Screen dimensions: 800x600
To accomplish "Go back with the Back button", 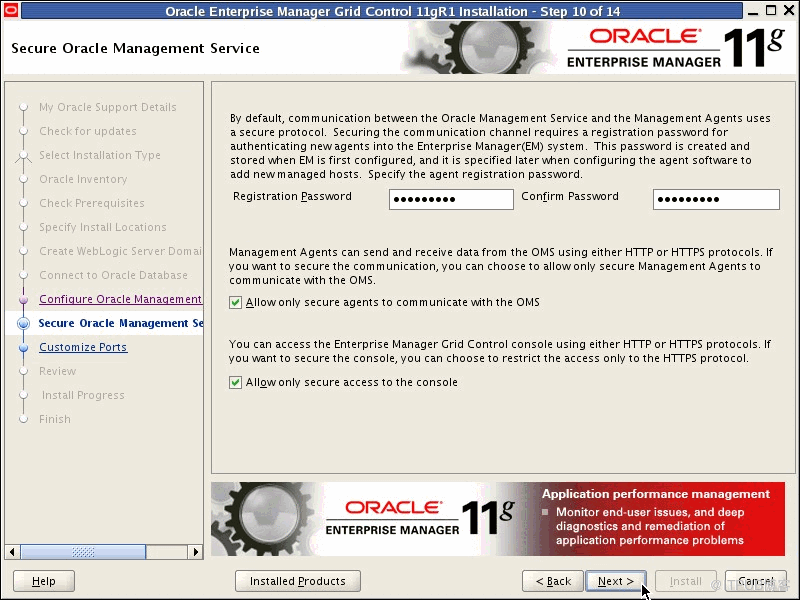I will click(x=553, y=581).
